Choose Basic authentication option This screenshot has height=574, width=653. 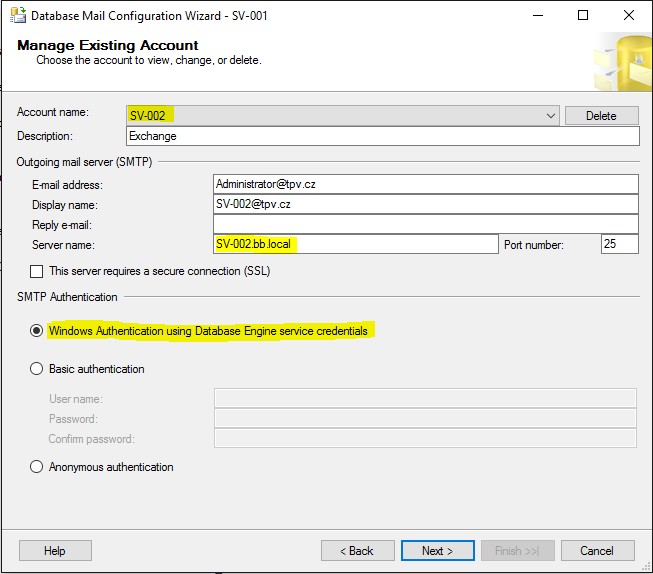(37, 369)
